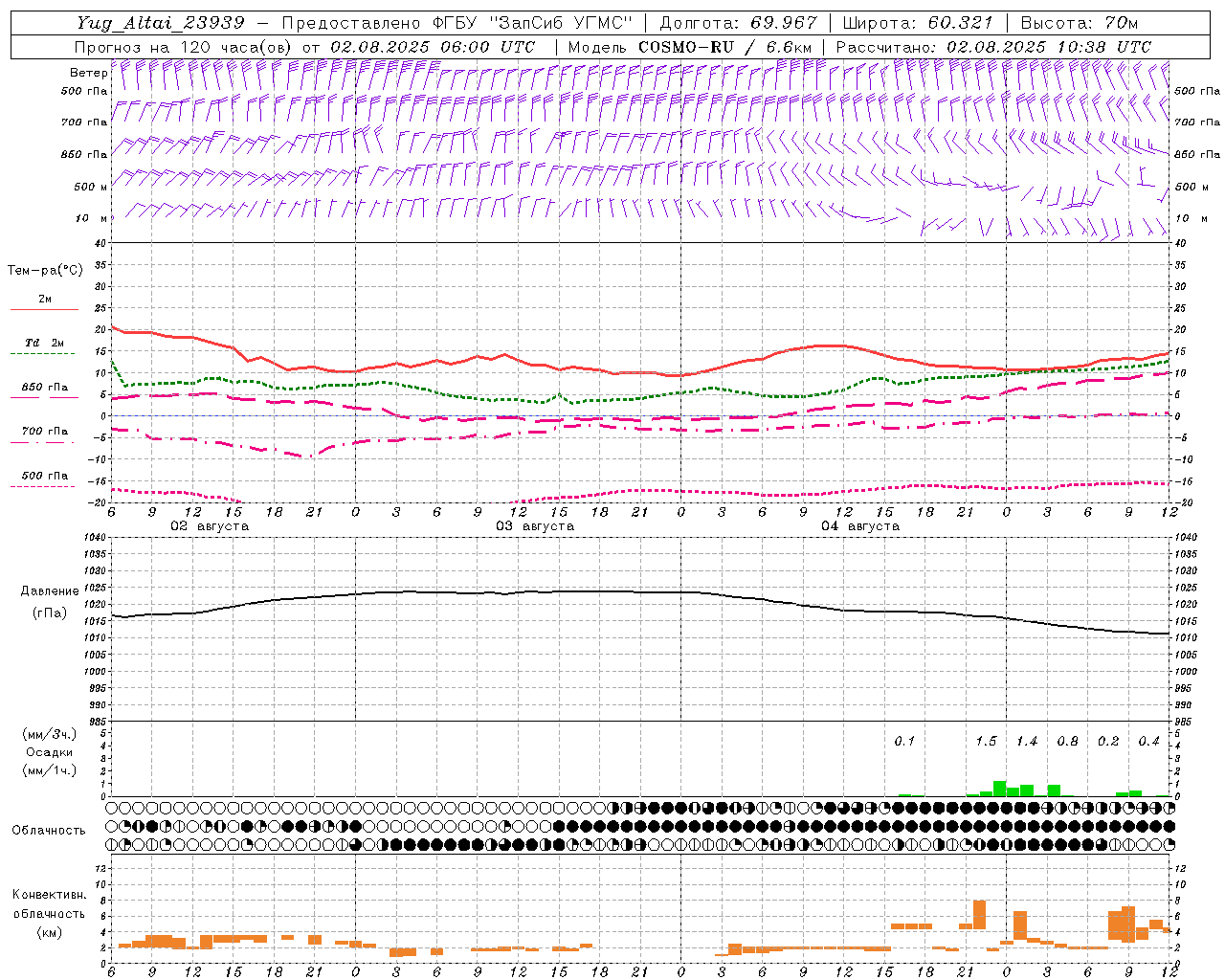The height and width of the screenshot is (980, 1225).
Task: Select the Облачность cloud cover label
Action: (x=49, y=831)
